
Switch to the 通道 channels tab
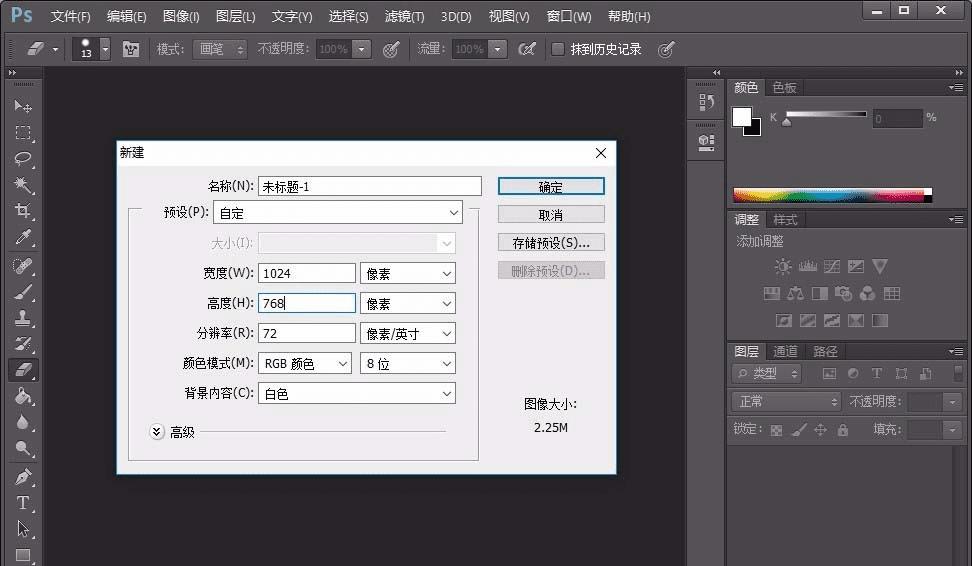786,351
